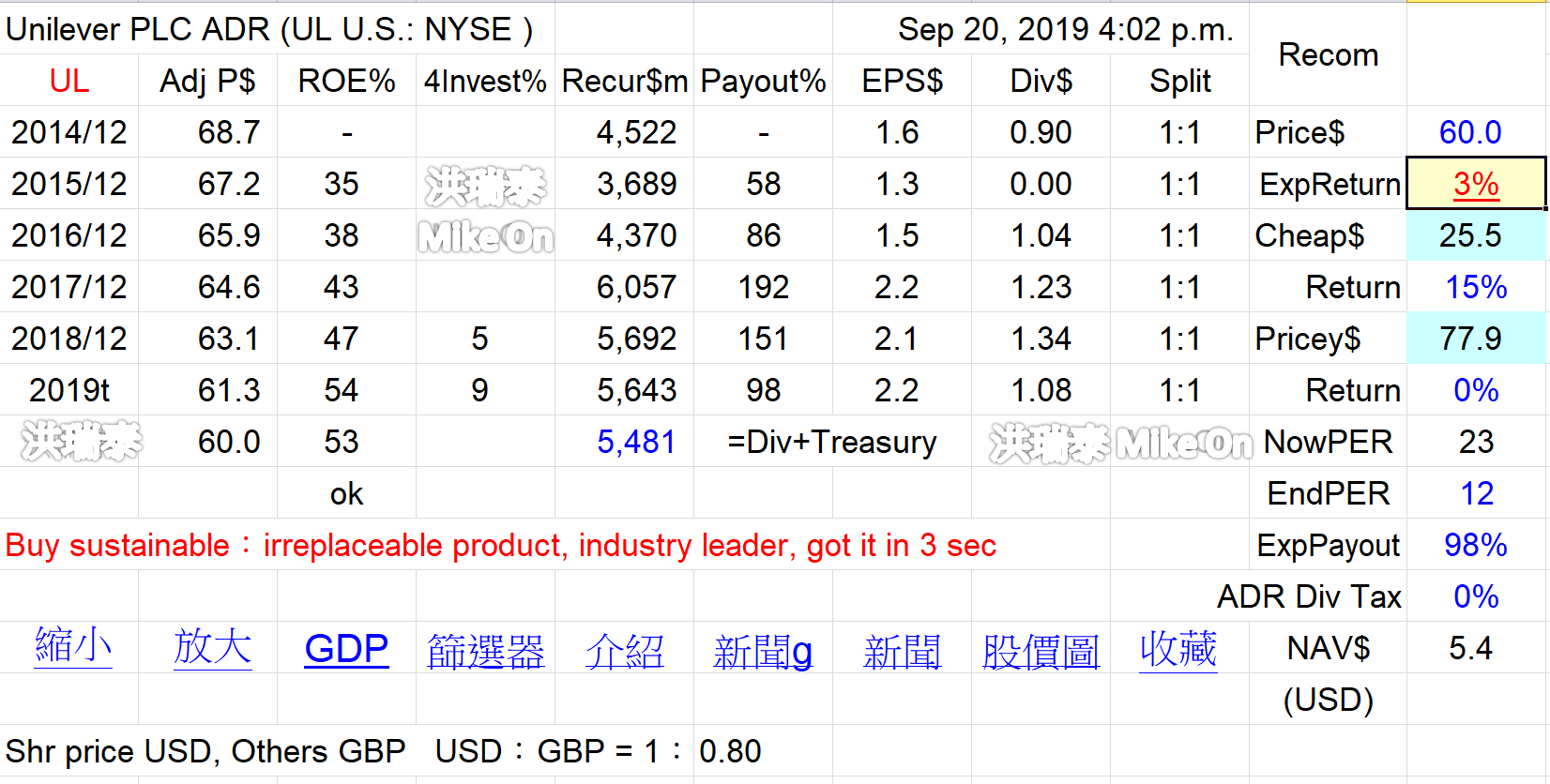This screenshot has width=1550, height=784.
Task: Click the 新聞 link next to 股價圖
Action: [x=902, y=651]
